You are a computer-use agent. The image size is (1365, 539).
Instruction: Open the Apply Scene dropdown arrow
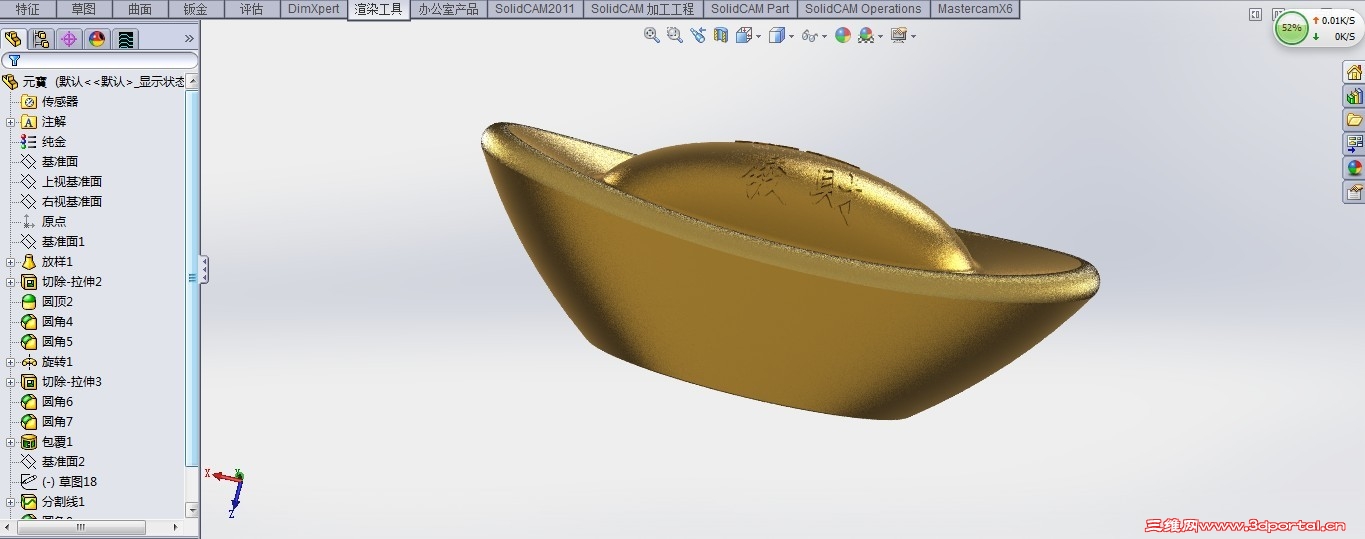pyautogui.click(x=880, y=36)
